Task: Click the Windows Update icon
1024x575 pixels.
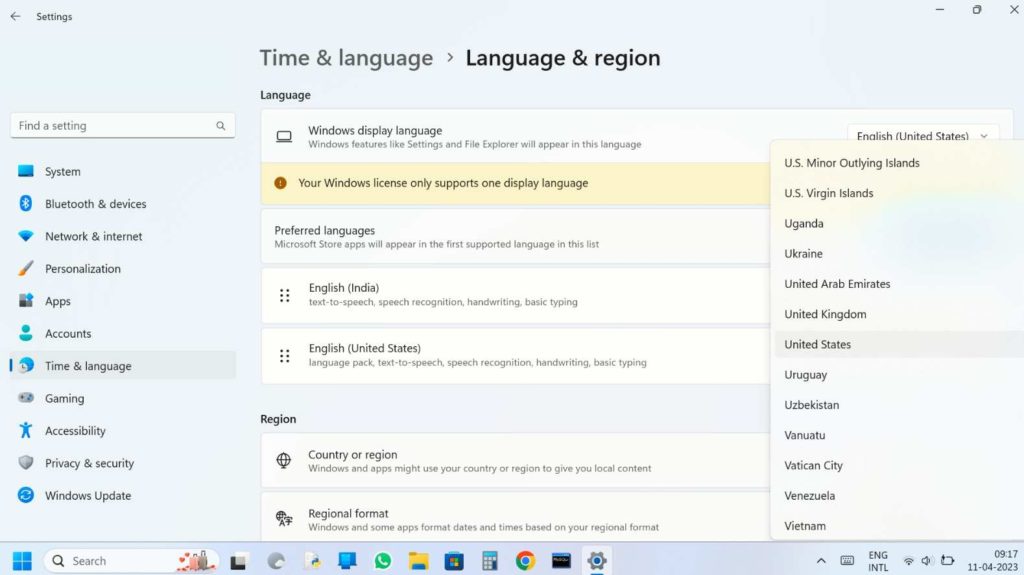Action: 26,496
